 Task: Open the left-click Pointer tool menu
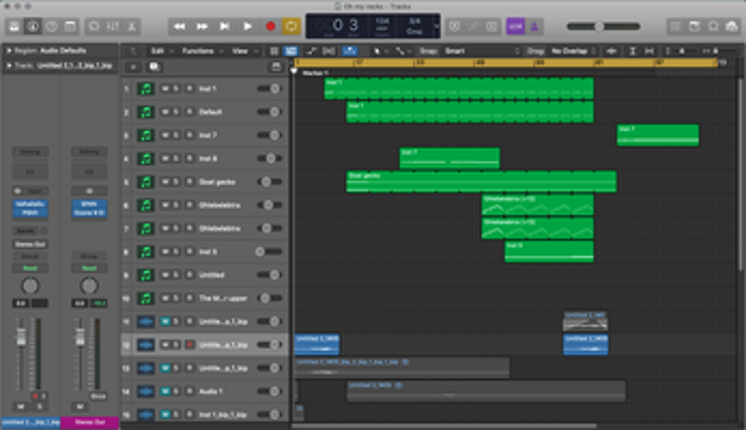click(x=379, y=51)
